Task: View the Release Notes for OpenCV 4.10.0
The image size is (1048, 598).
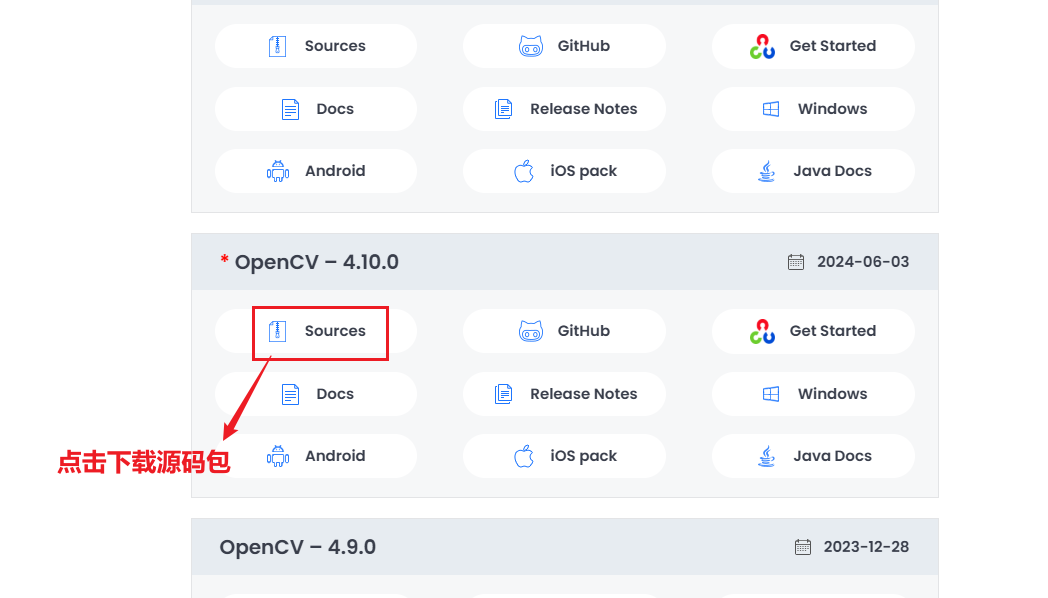Action: tap(564, 393)
